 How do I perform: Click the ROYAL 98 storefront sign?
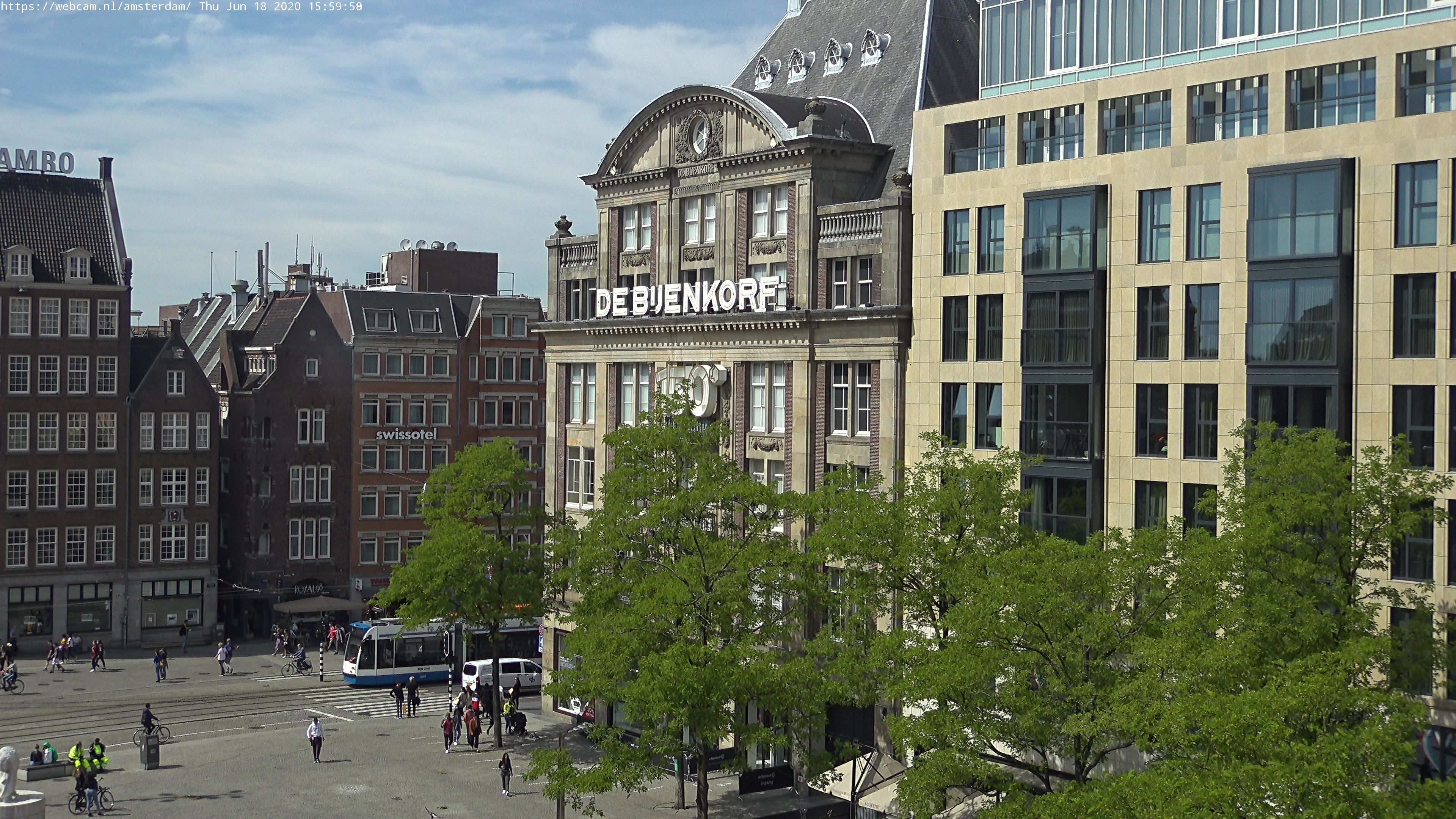pos(309,589)
